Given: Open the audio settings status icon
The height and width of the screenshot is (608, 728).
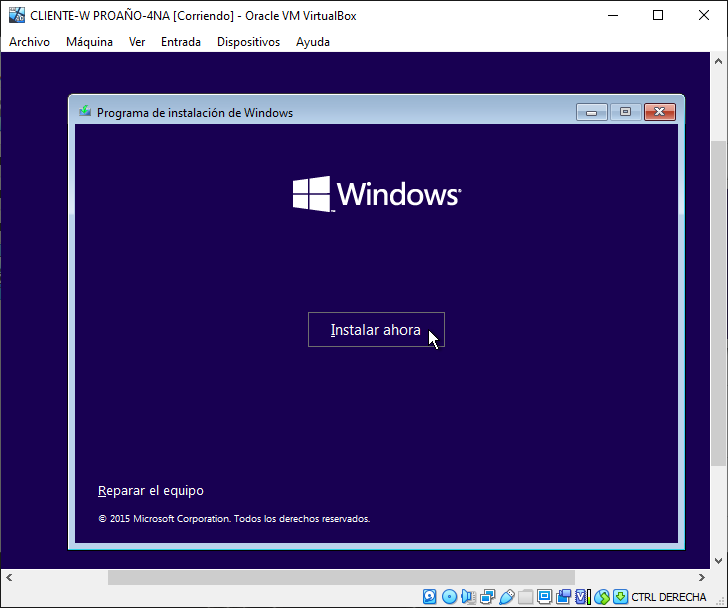Looking at the screenshot, I should pyautogui.click(x=468, y=596).
